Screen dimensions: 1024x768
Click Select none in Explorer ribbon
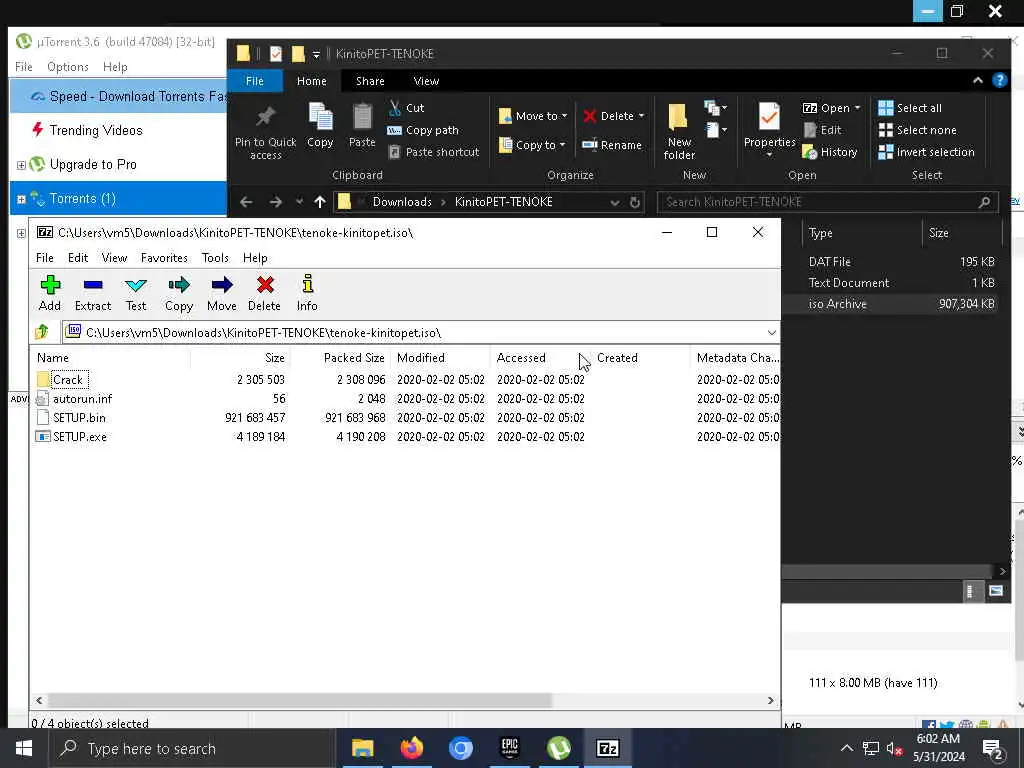pyautogui.click(x=917, y=130)
